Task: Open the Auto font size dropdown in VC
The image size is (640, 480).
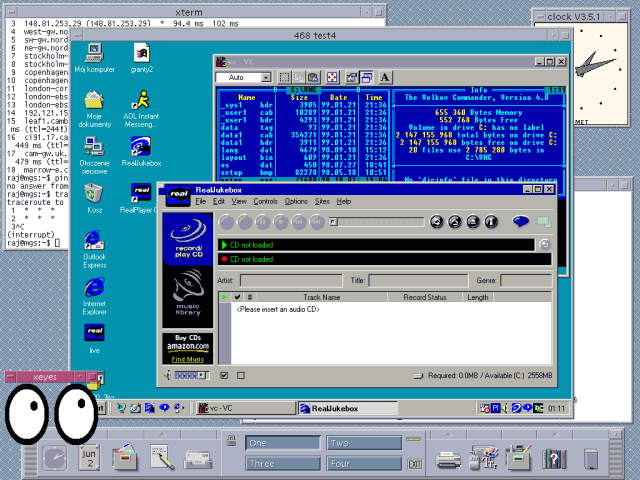Action: [x=266, y=77]
